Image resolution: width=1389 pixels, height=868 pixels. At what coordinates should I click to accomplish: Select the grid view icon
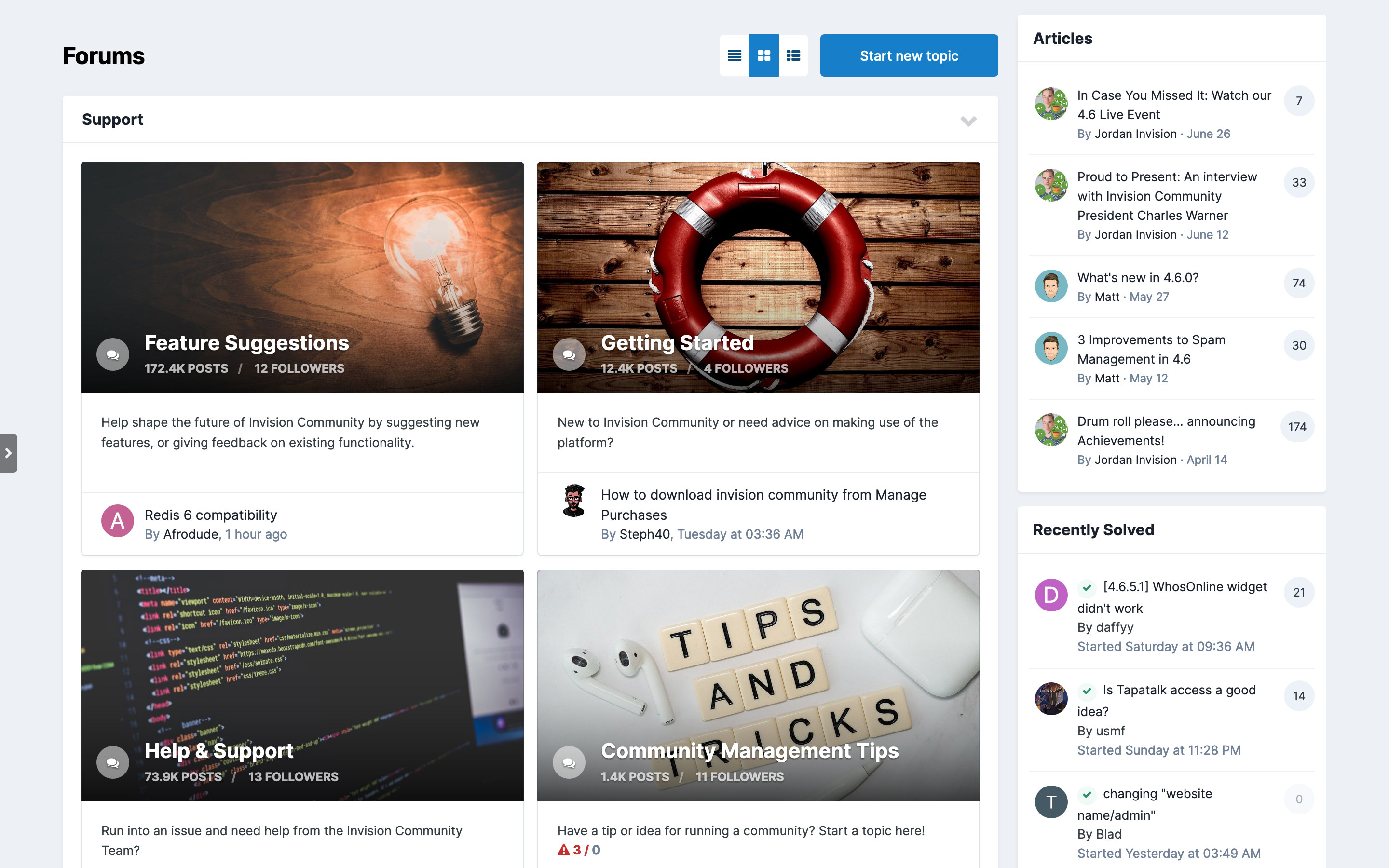pos(763,55)
